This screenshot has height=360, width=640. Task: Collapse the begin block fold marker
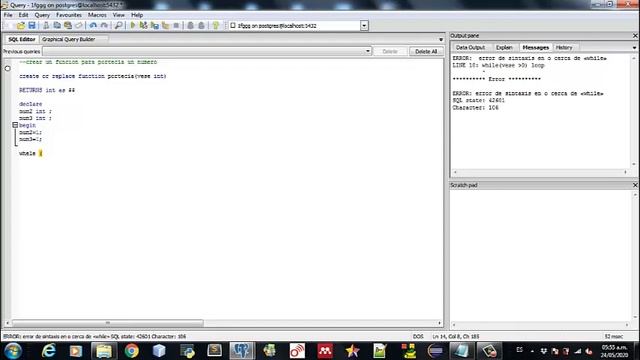coord(15,125)
